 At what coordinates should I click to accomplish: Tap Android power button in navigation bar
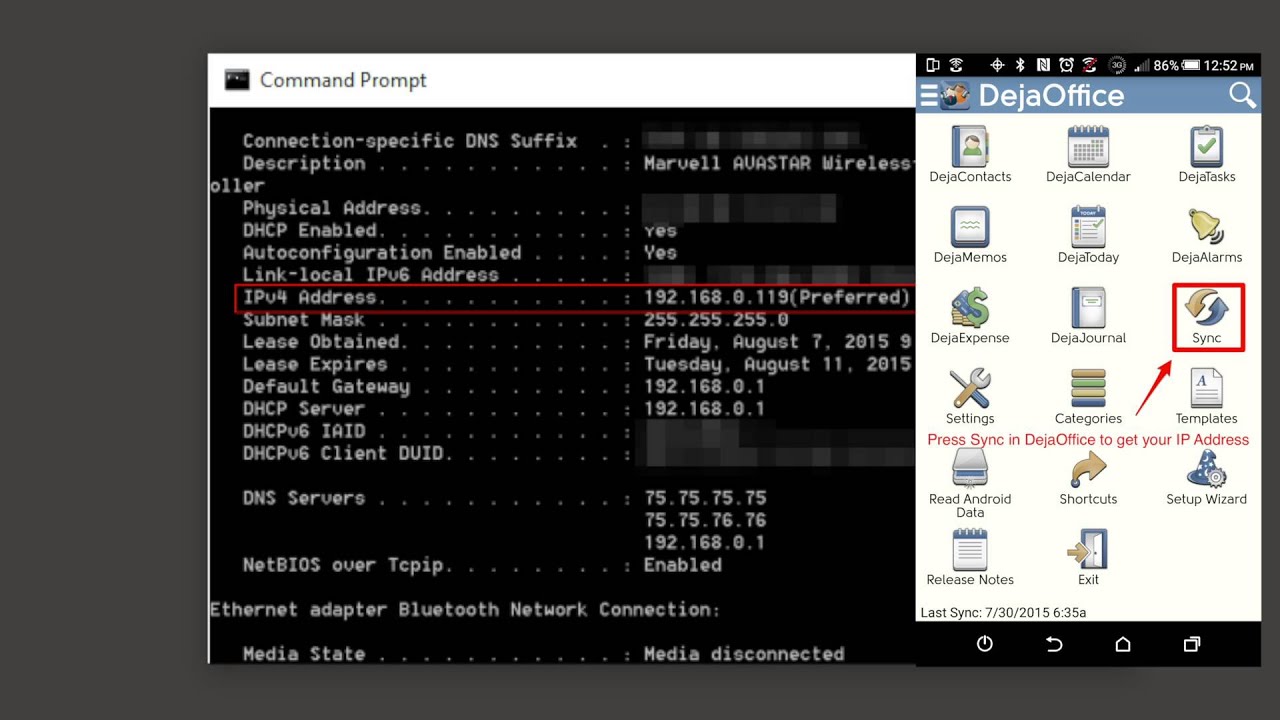[985, 644]
